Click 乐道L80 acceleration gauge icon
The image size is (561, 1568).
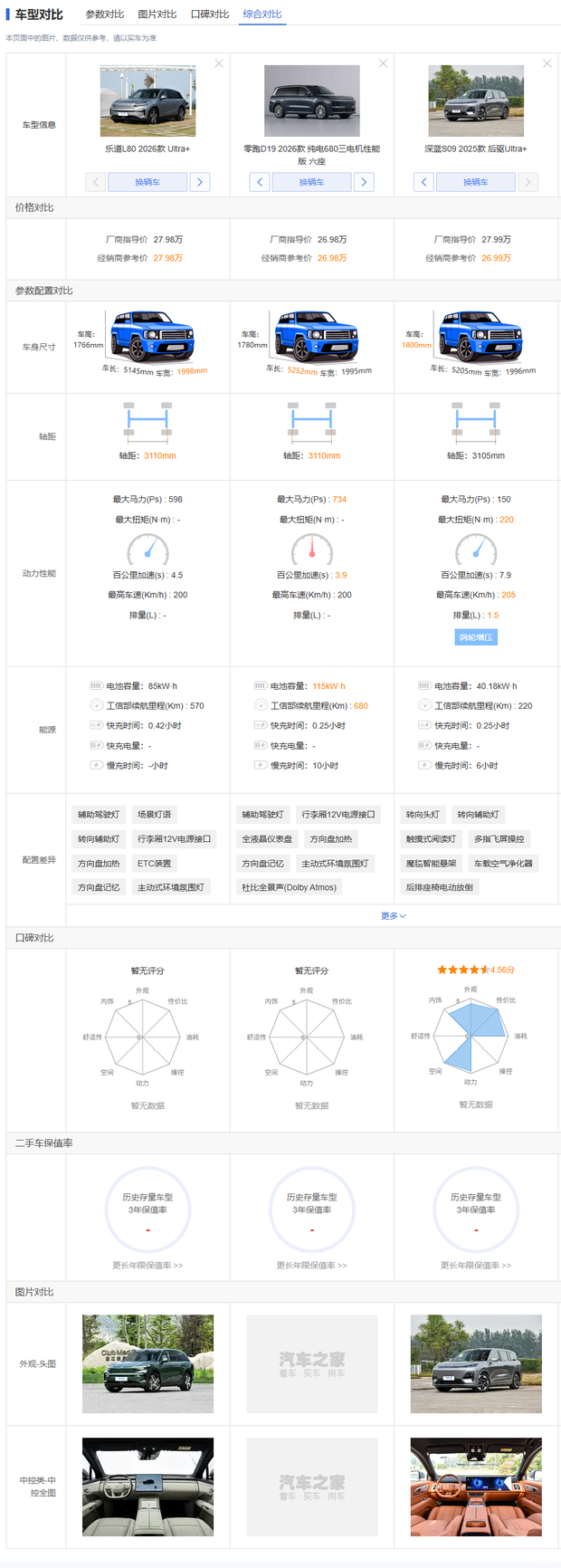click(147, 550)
